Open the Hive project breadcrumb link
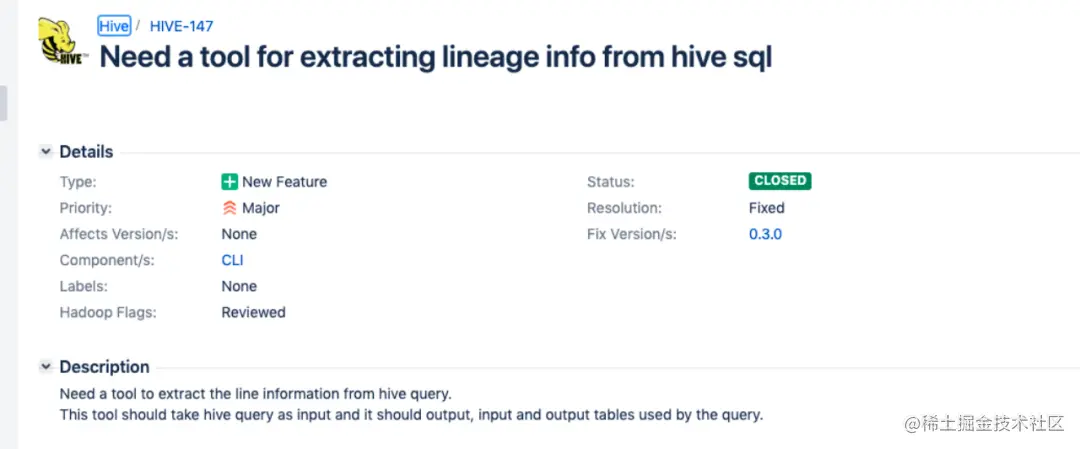The image size is (1080, 449). (114, 26)
